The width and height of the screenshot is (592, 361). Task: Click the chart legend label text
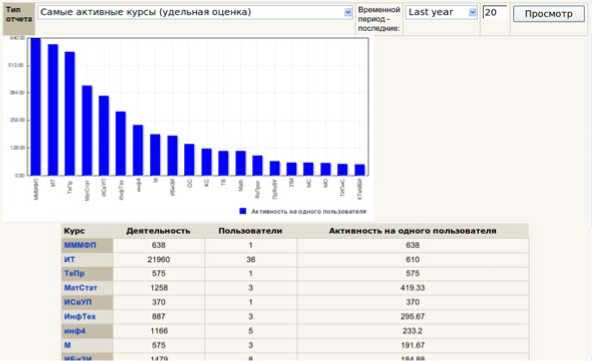308,211
